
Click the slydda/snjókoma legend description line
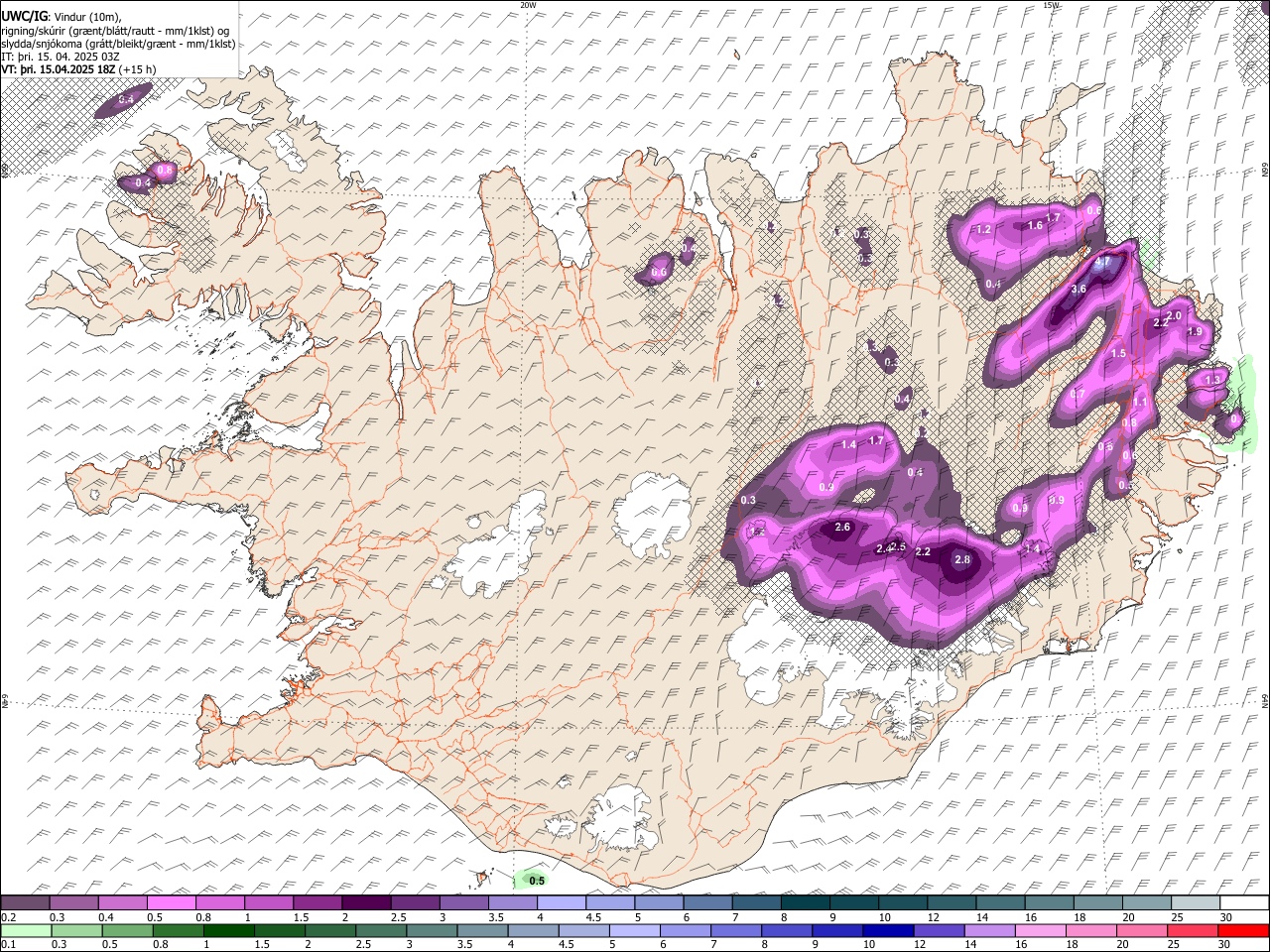pos(118,44)
